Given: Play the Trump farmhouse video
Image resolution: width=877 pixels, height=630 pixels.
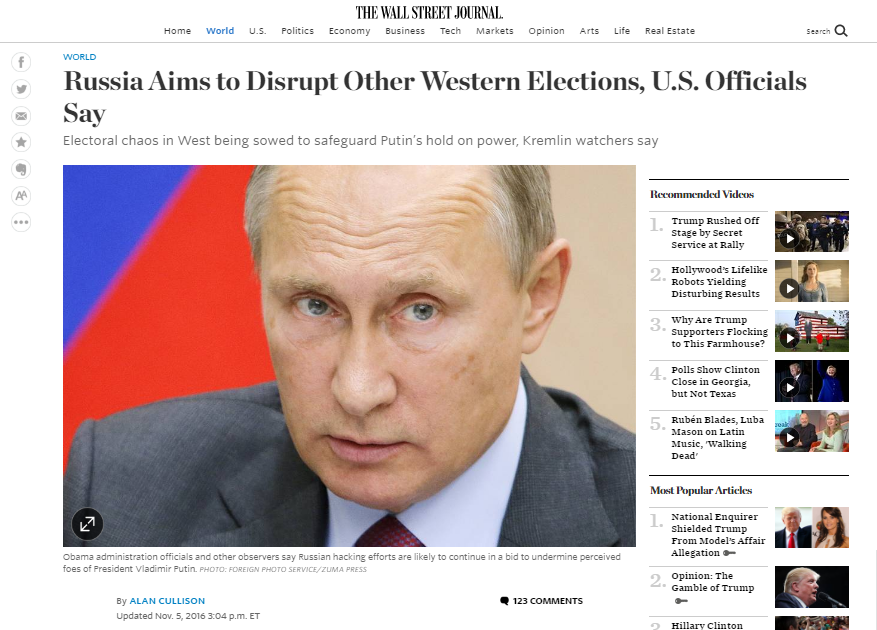Looking at the screenshot, I should click(x=789, y=338).
